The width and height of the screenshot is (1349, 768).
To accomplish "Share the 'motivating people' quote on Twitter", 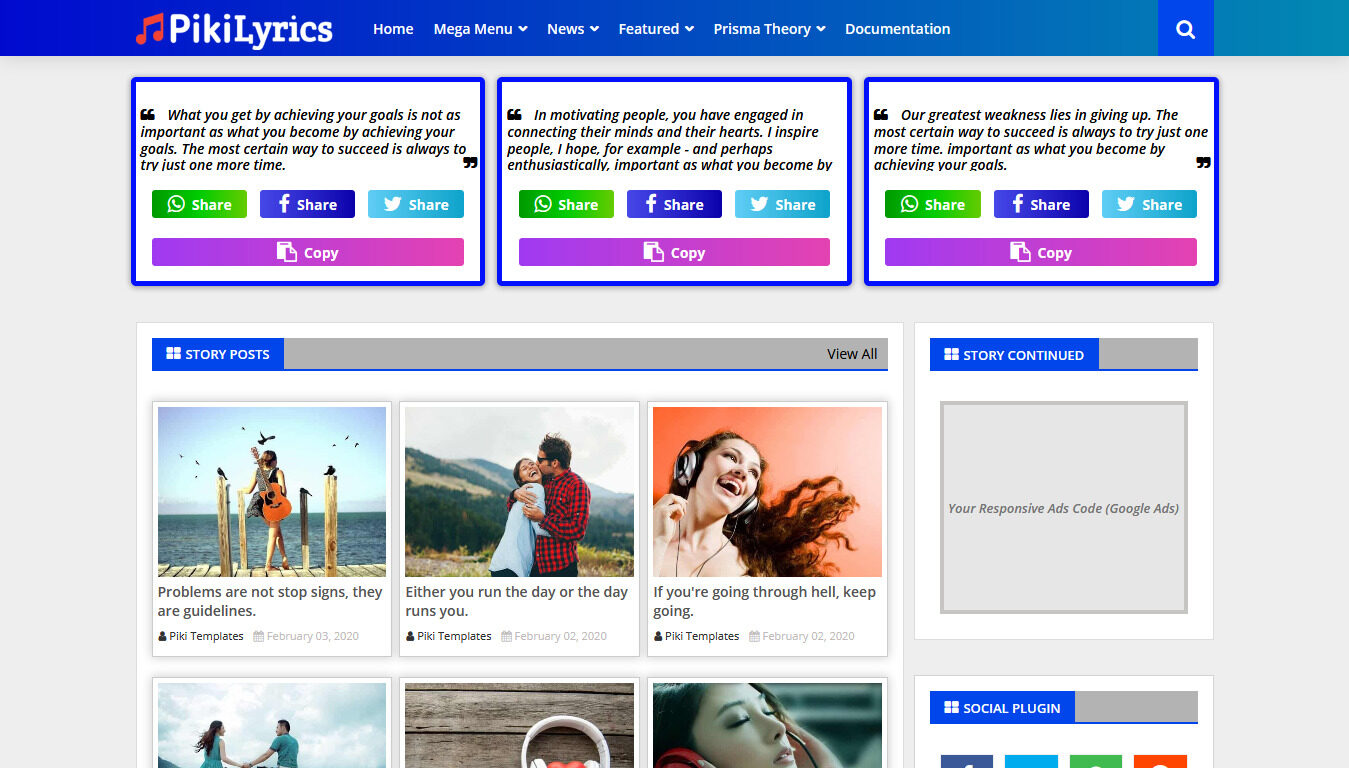I will 783,204.
